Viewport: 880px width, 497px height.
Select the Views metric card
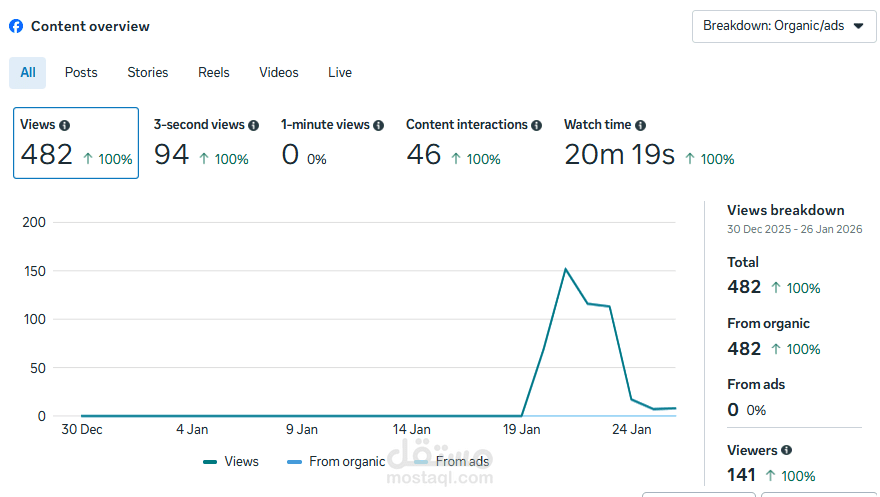click(x=76, y=143)
